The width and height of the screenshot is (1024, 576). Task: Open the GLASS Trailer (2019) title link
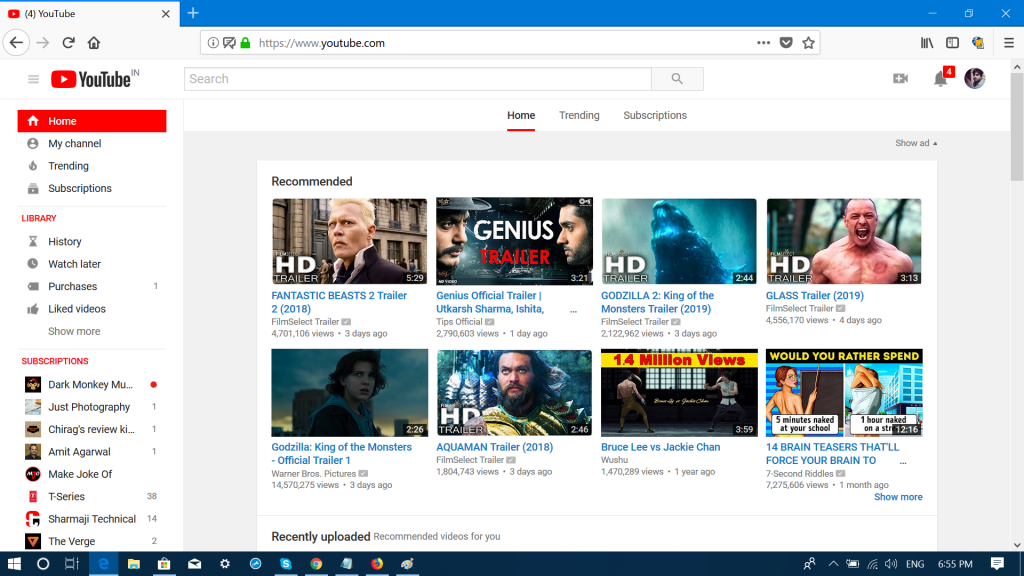(x=814, y=296)
